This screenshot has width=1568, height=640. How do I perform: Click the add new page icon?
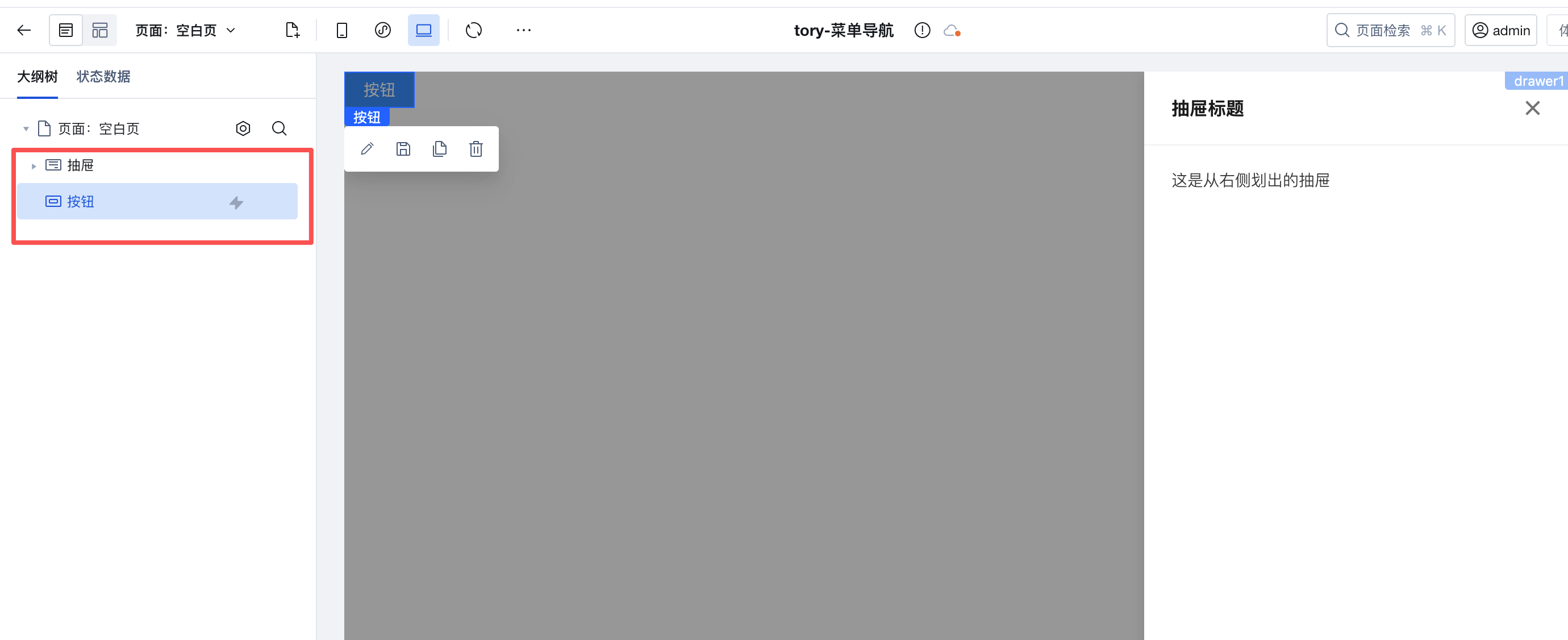(x=292, y=30)
